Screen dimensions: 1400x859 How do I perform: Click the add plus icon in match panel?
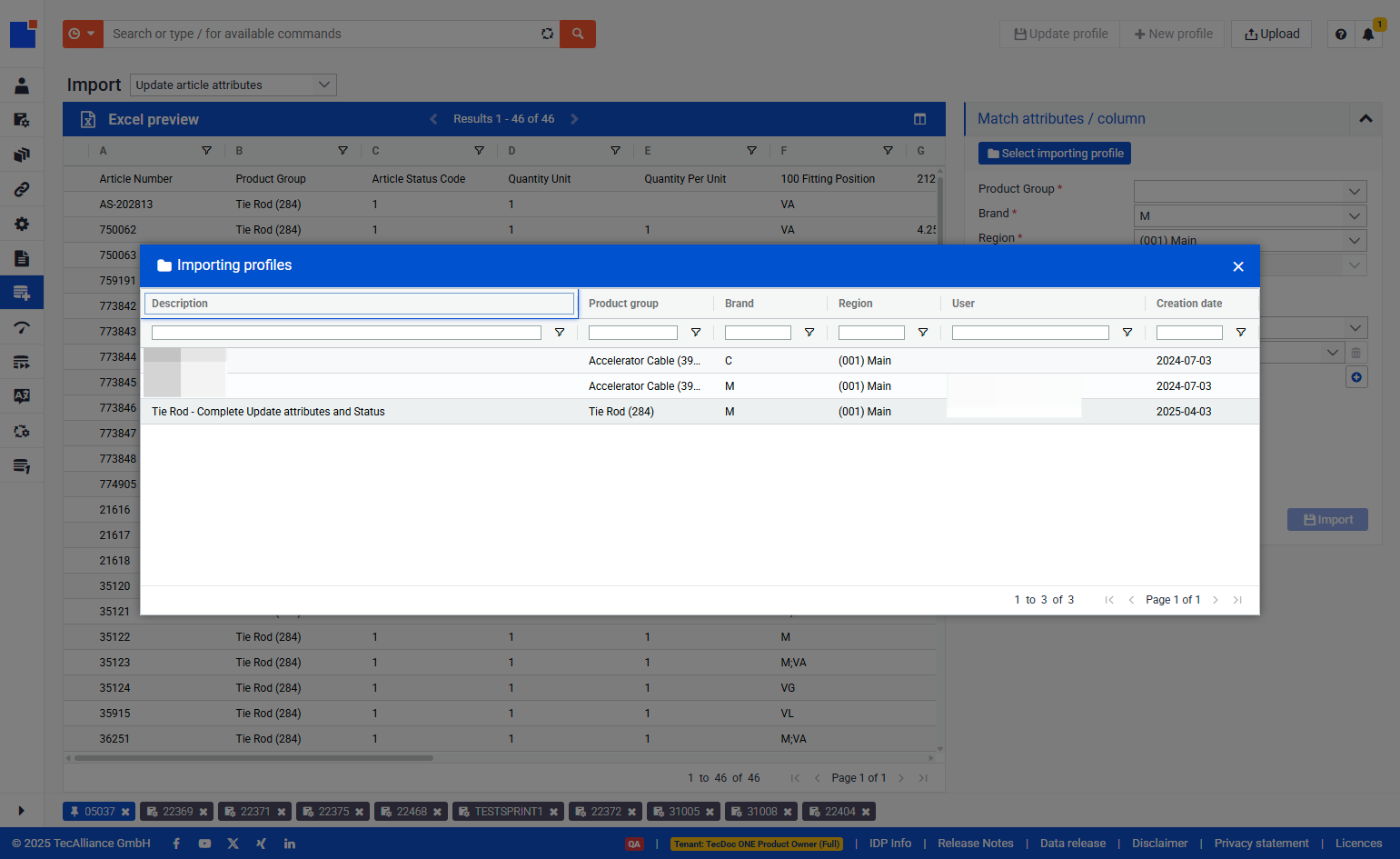click(x=1356, y=377)
